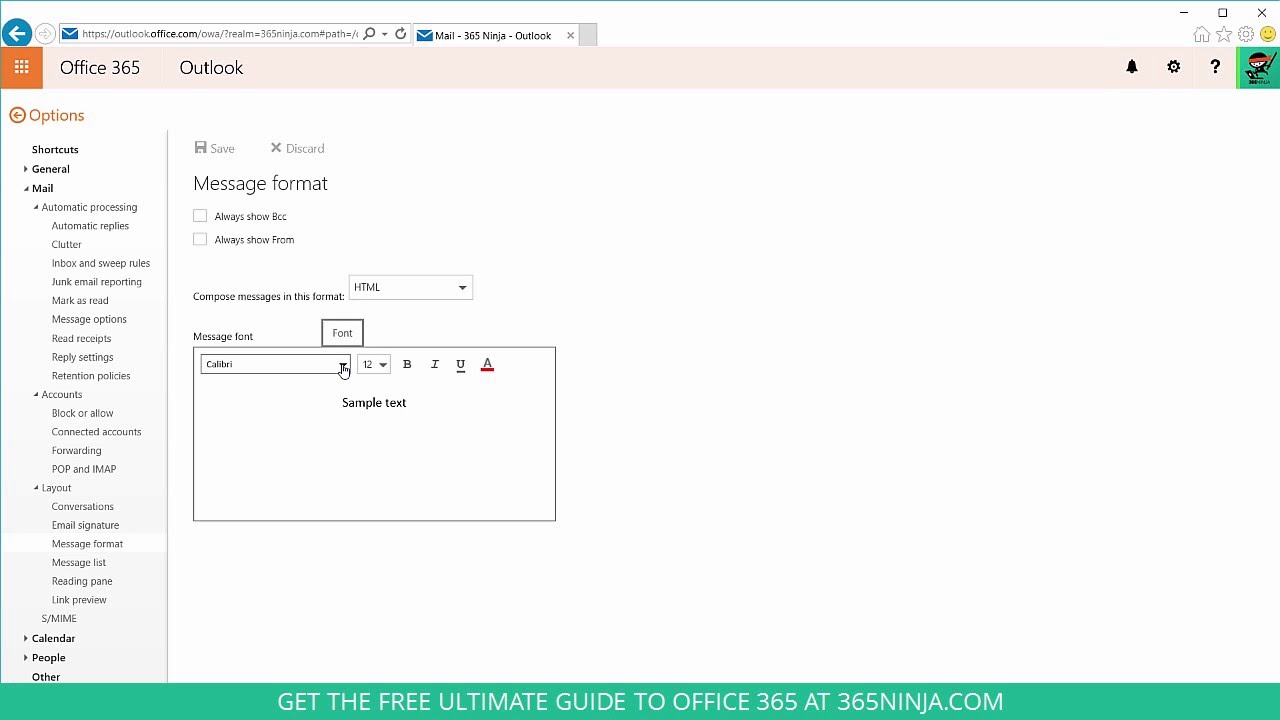Open Retention policies
Screen dimensions: 1280x720
[x=91, y=376]
